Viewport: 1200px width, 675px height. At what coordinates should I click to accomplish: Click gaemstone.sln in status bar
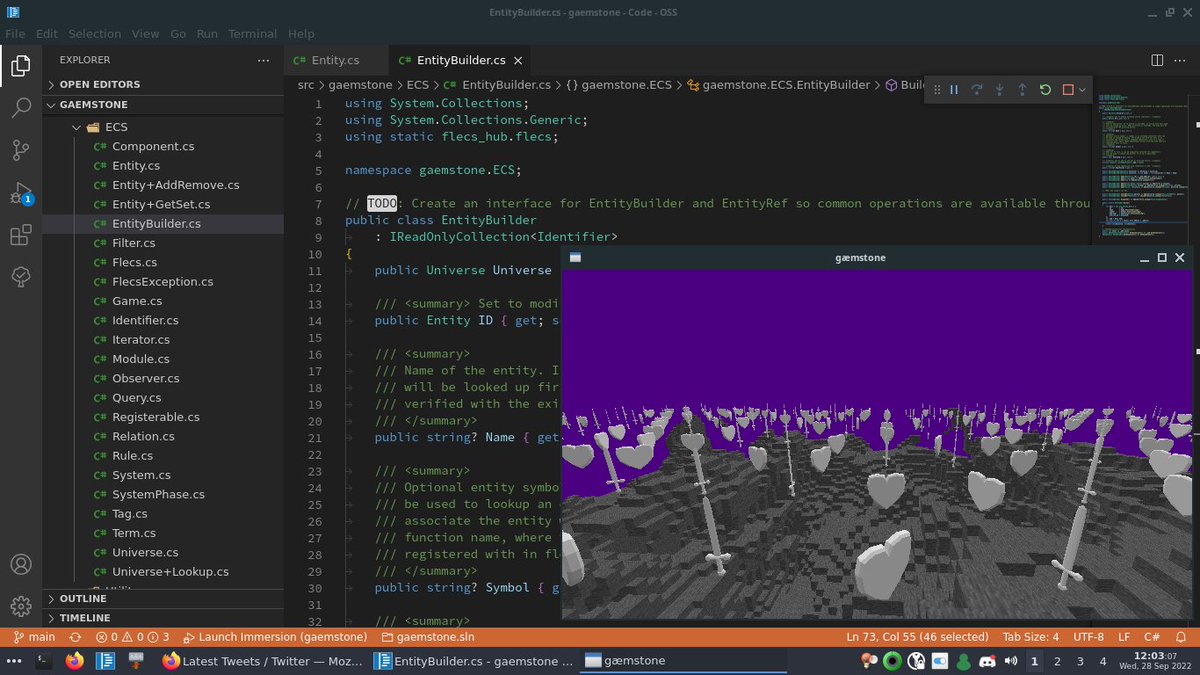(428, 637)
